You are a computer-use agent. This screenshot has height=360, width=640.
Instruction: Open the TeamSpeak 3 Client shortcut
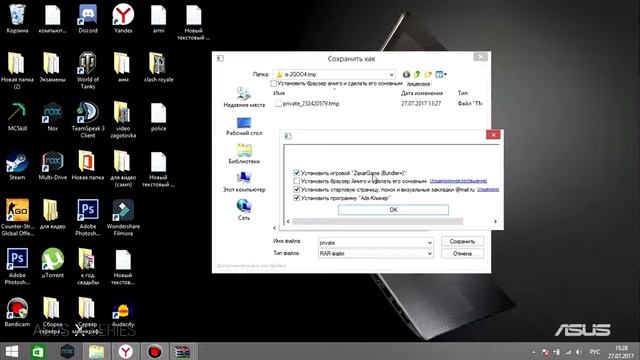pyautogui.click(x=88, y=120)
